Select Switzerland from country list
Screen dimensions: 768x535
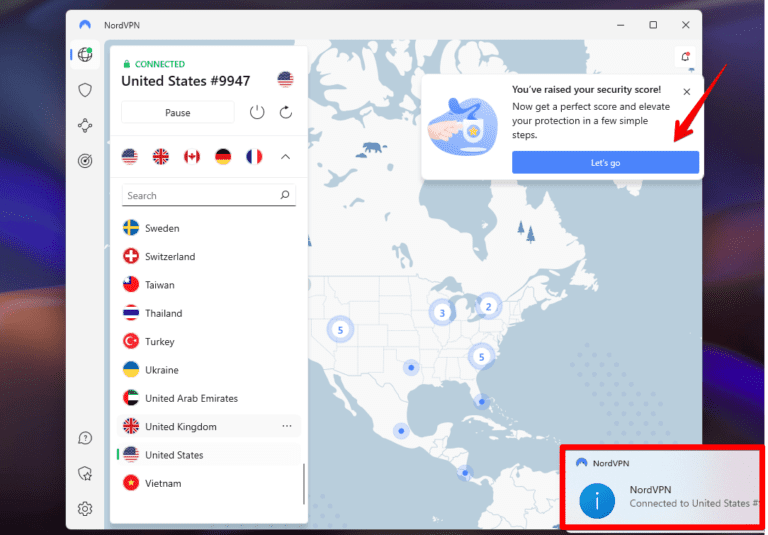[x=209, y=257]
